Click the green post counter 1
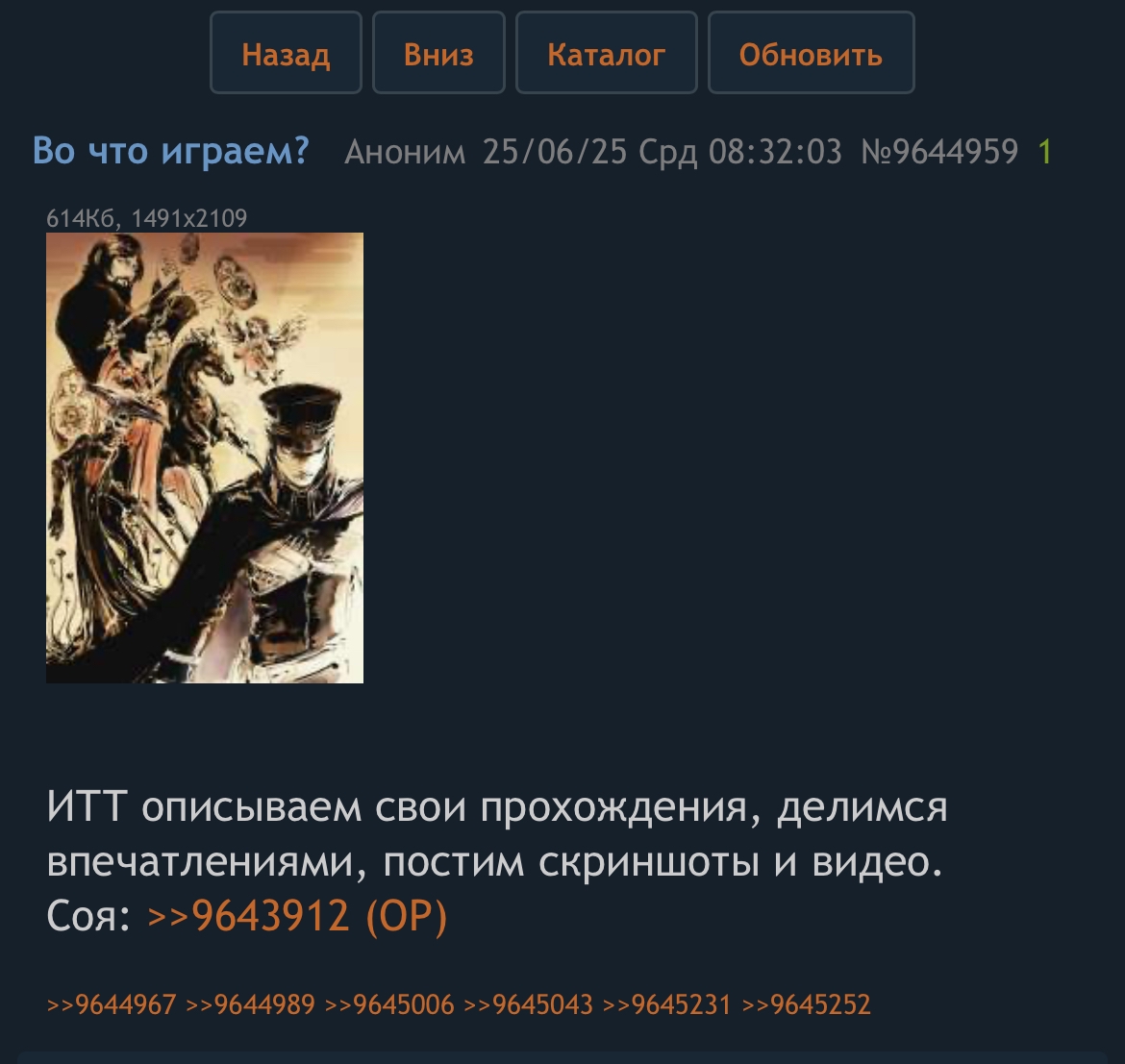 (x=1044, y=152)
